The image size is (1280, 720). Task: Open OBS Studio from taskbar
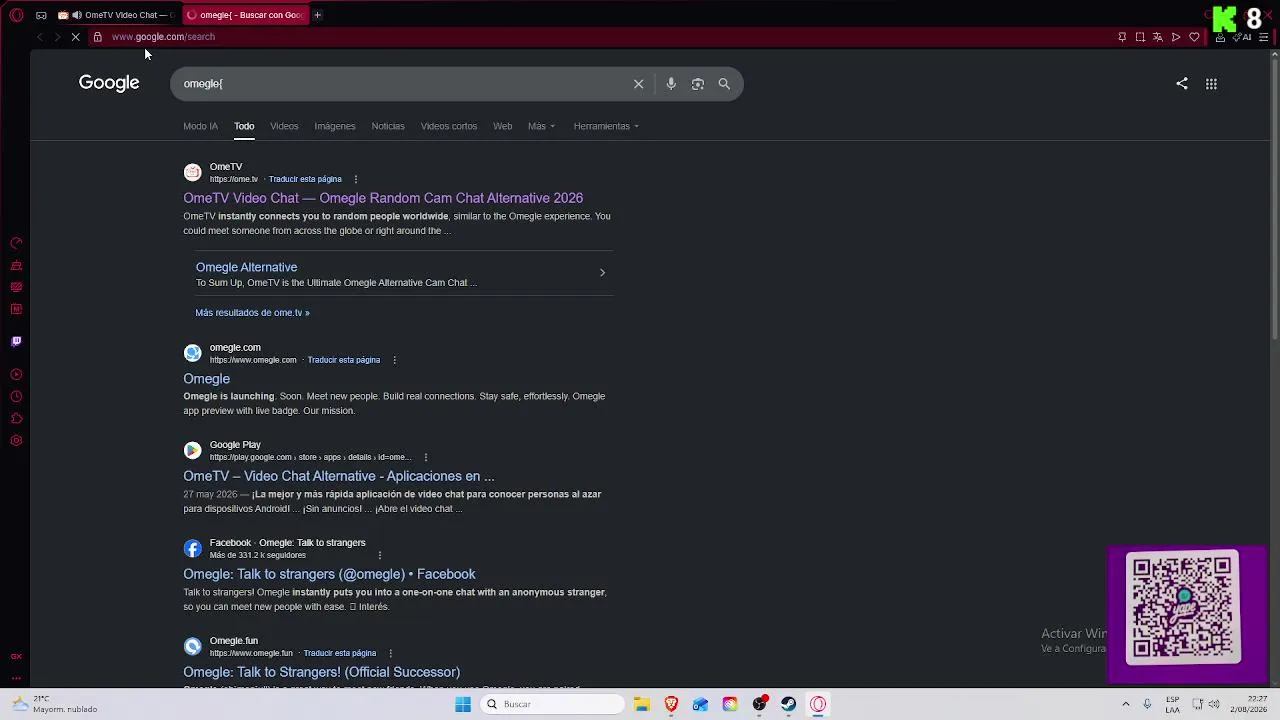(760, 704)
